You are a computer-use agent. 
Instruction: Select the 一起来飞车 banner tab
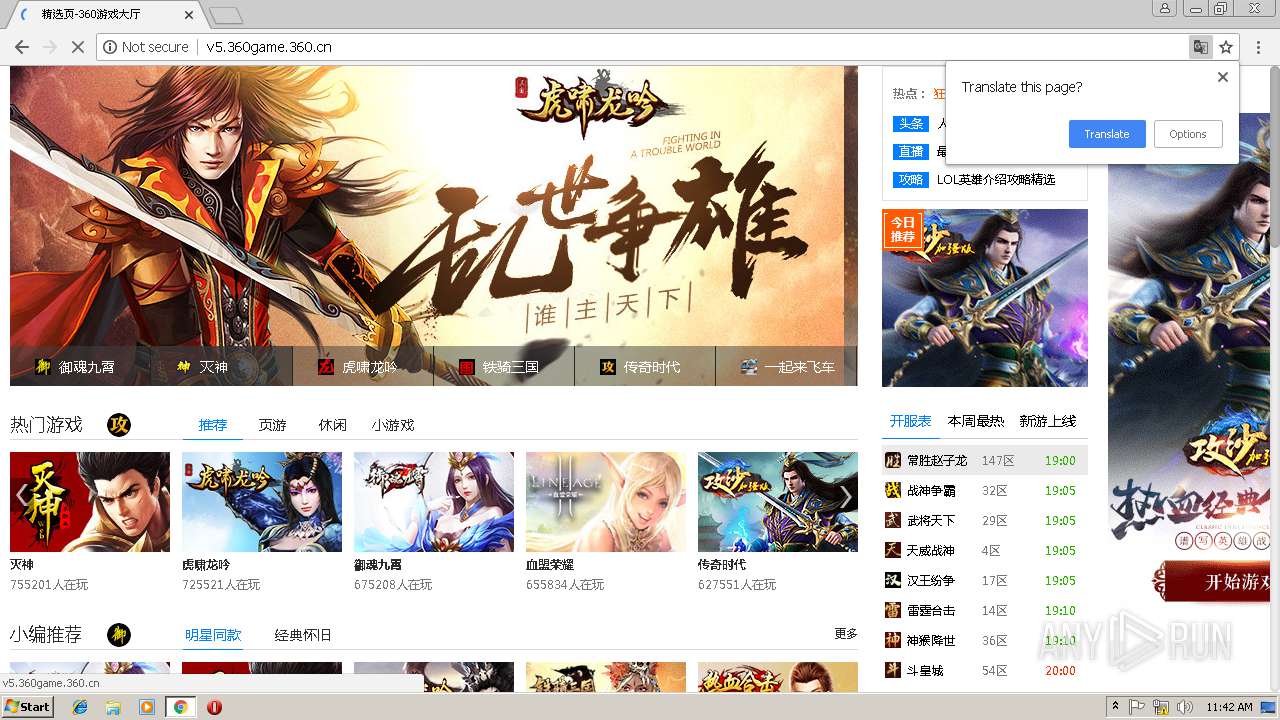786,367
